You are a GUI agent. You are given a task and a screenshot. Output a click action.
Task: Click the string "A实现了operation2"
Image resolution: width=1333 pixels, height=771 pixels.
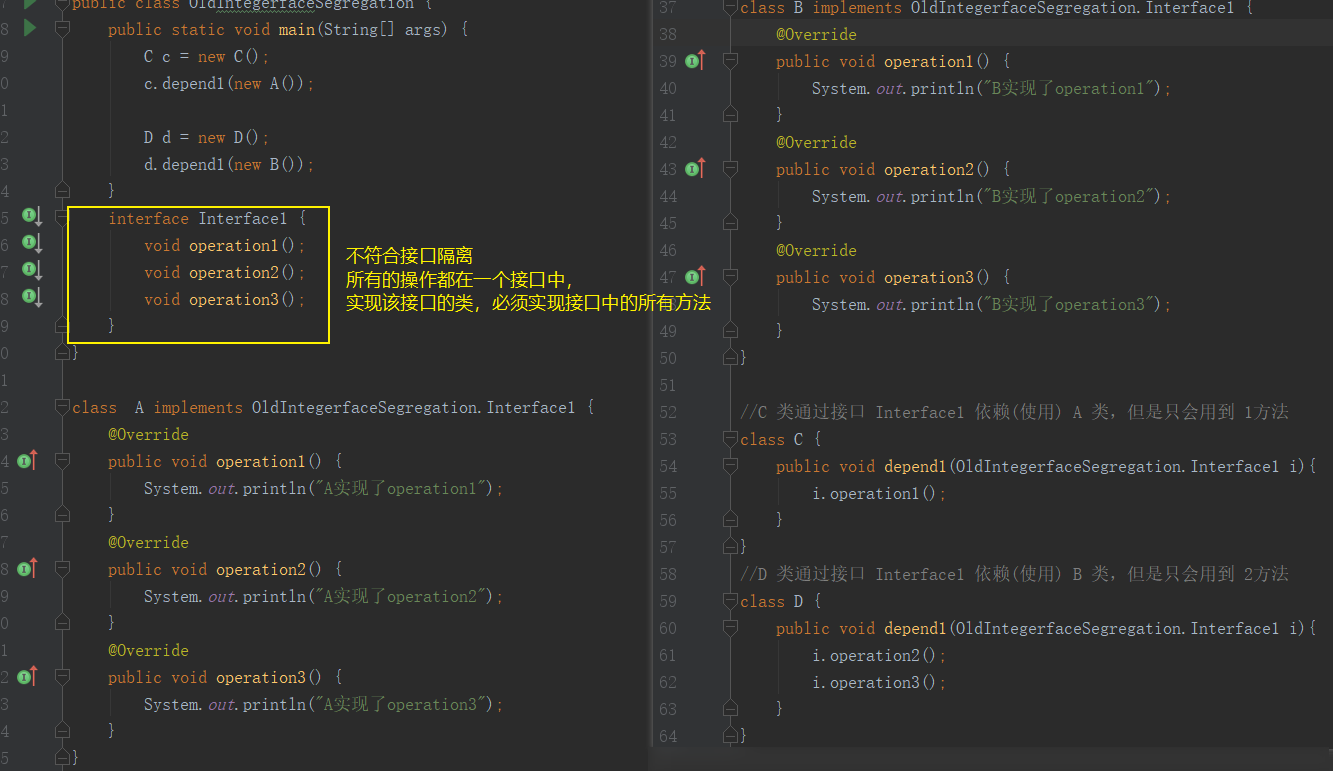click(402, 596)
